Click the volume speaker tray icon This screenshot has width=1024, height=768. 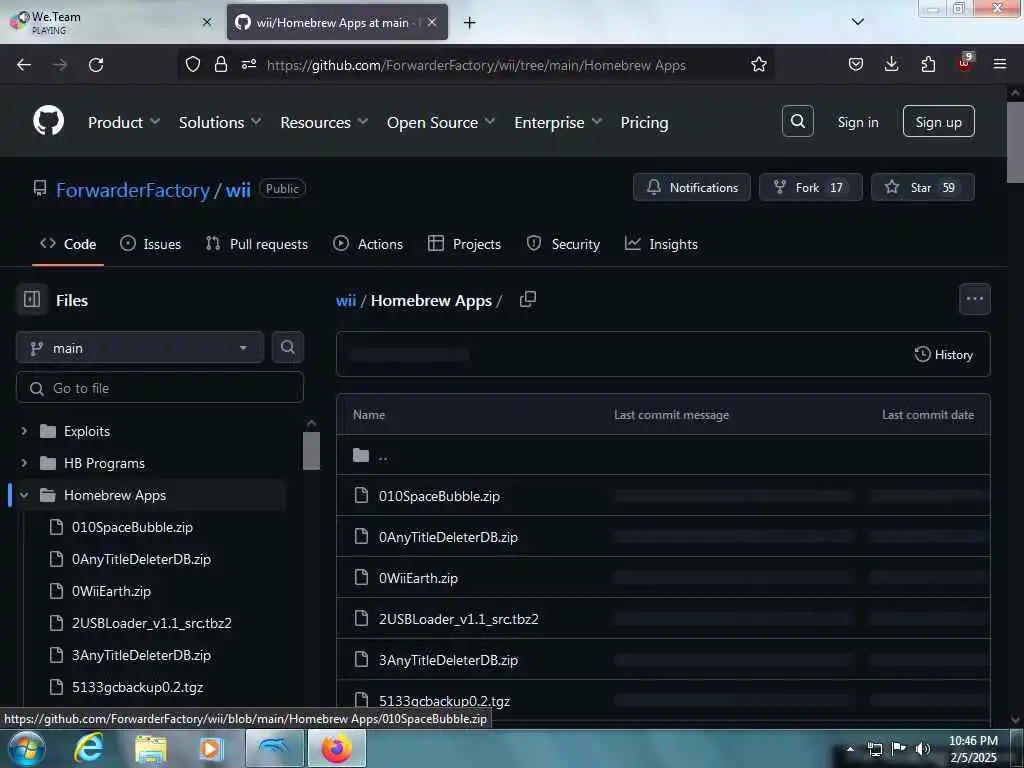922,749
